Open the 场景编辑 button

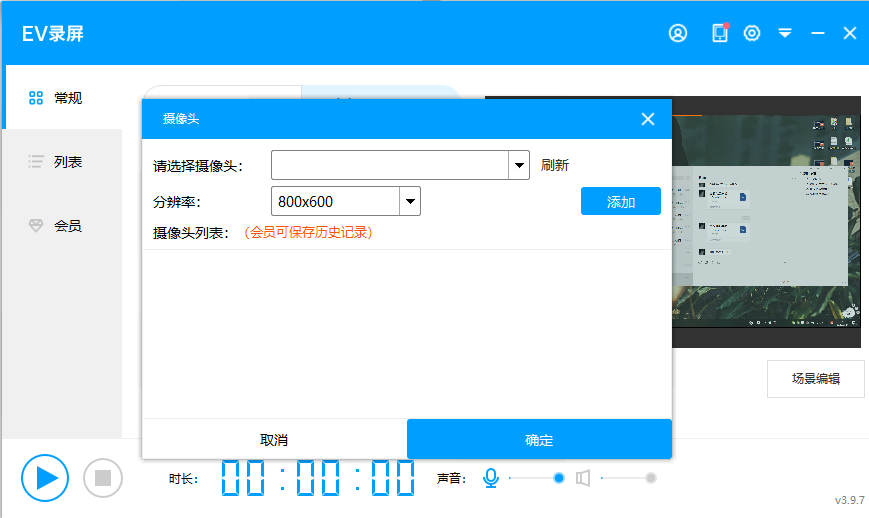(x=816, y=379)
